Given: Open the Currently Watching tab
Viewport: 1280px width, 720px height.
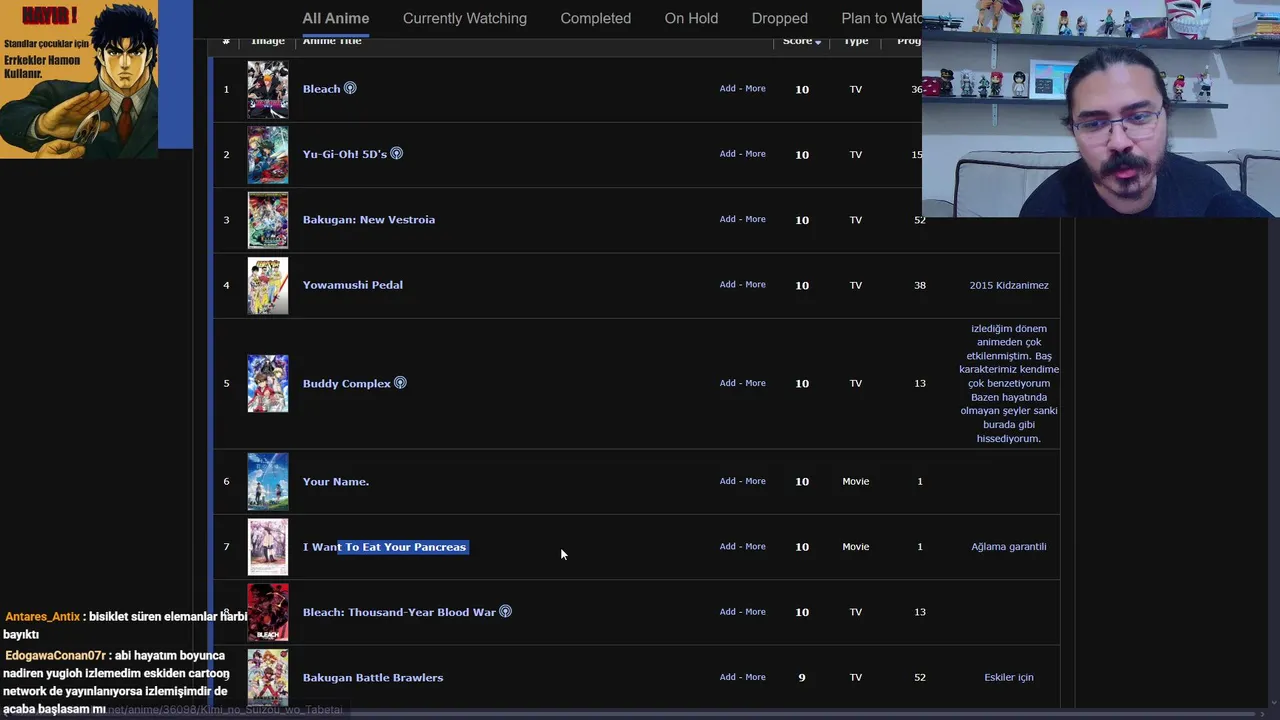Looking at the screenshot, I should click(465, 18).
